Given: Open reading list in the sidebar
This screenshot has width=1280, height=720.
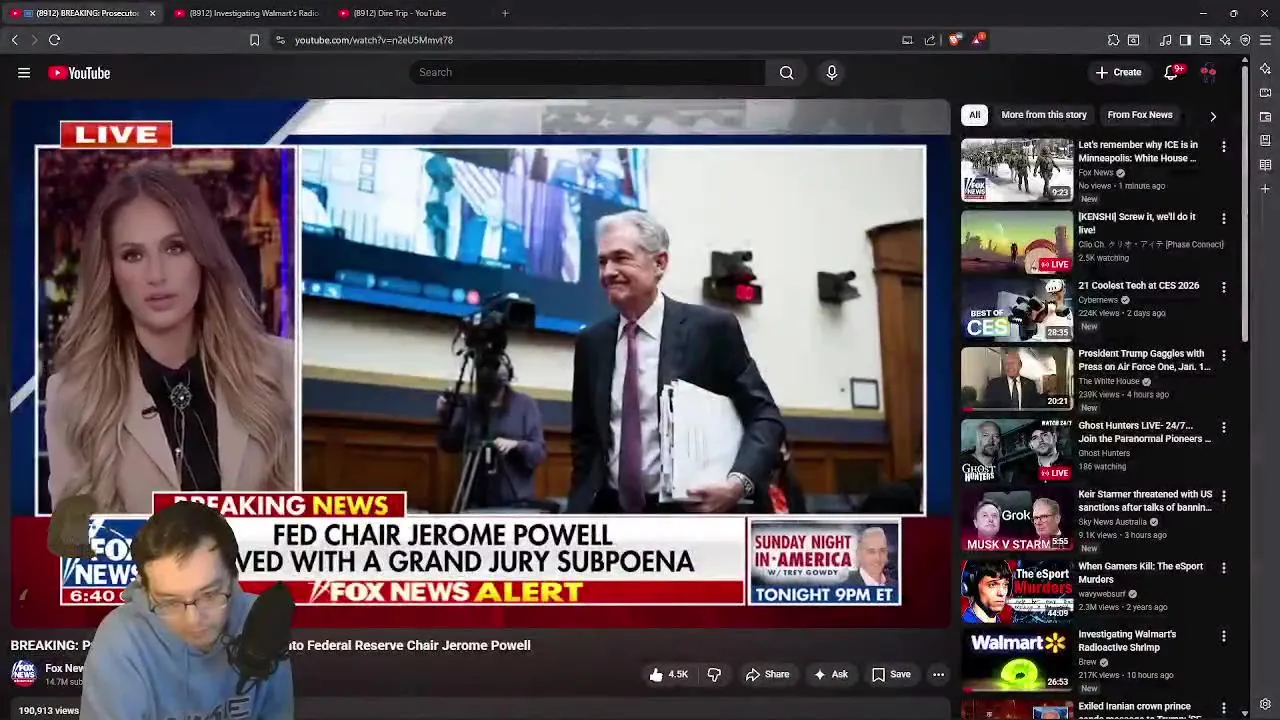Looking at the screenshot, I should pyautogui.click(x=1265, y=165).
